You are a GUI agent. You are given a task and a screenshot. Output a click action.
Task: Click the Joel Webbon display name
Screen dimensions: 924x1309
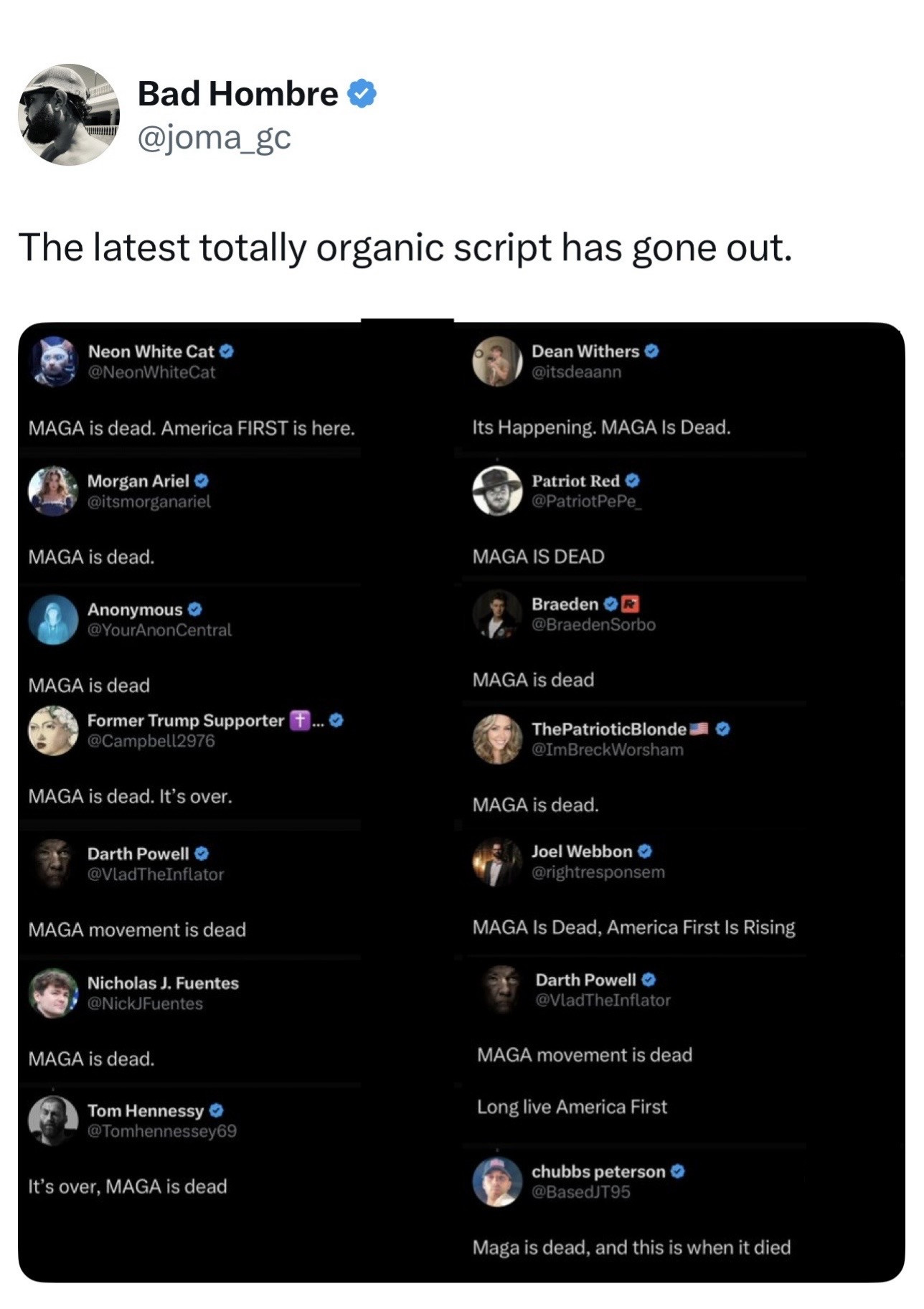click(x=582, y=851)
